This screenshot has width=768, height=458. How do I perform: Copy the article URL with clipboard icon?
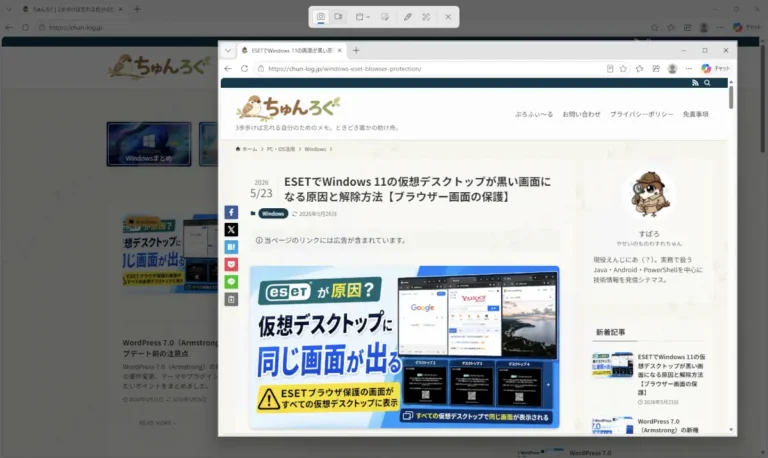231,299
